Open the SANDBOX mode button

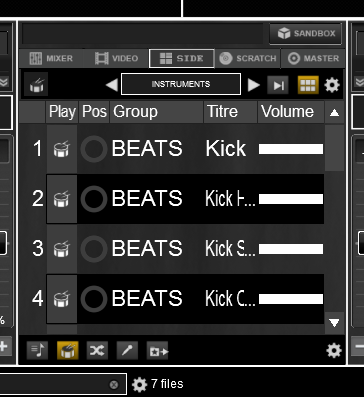point(305,34)
